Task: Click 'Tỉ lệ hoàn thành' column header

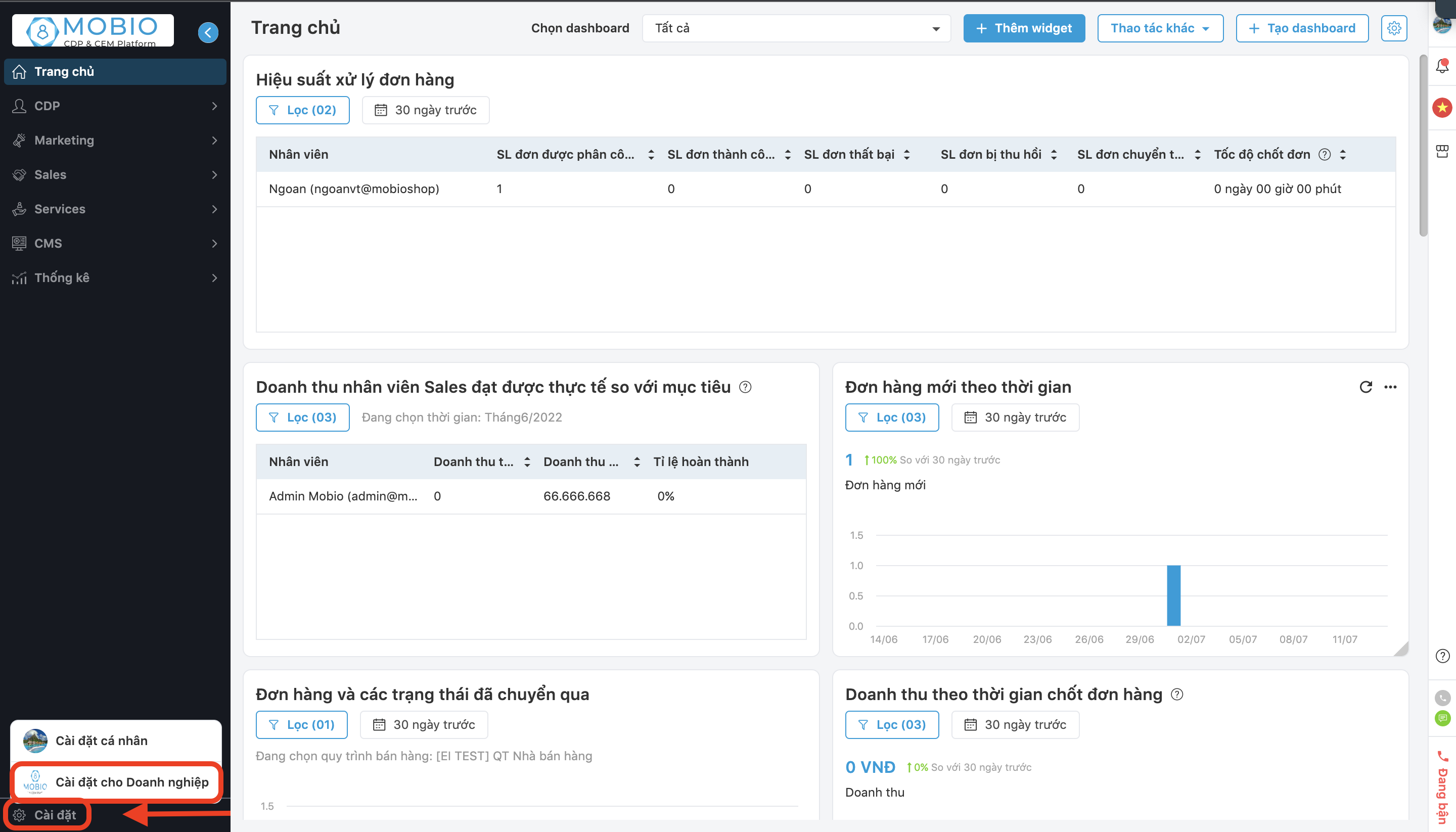Action: tap(701, 461)
